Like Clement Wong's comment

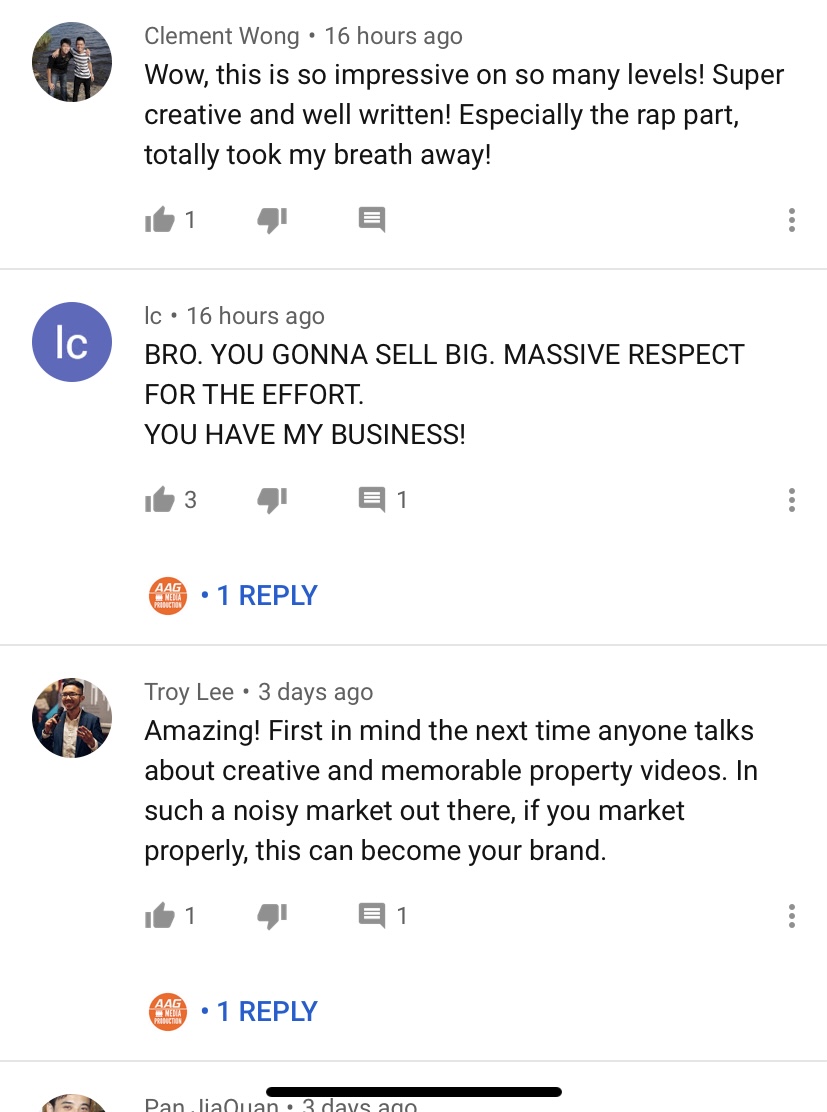[x=160, y=220]
